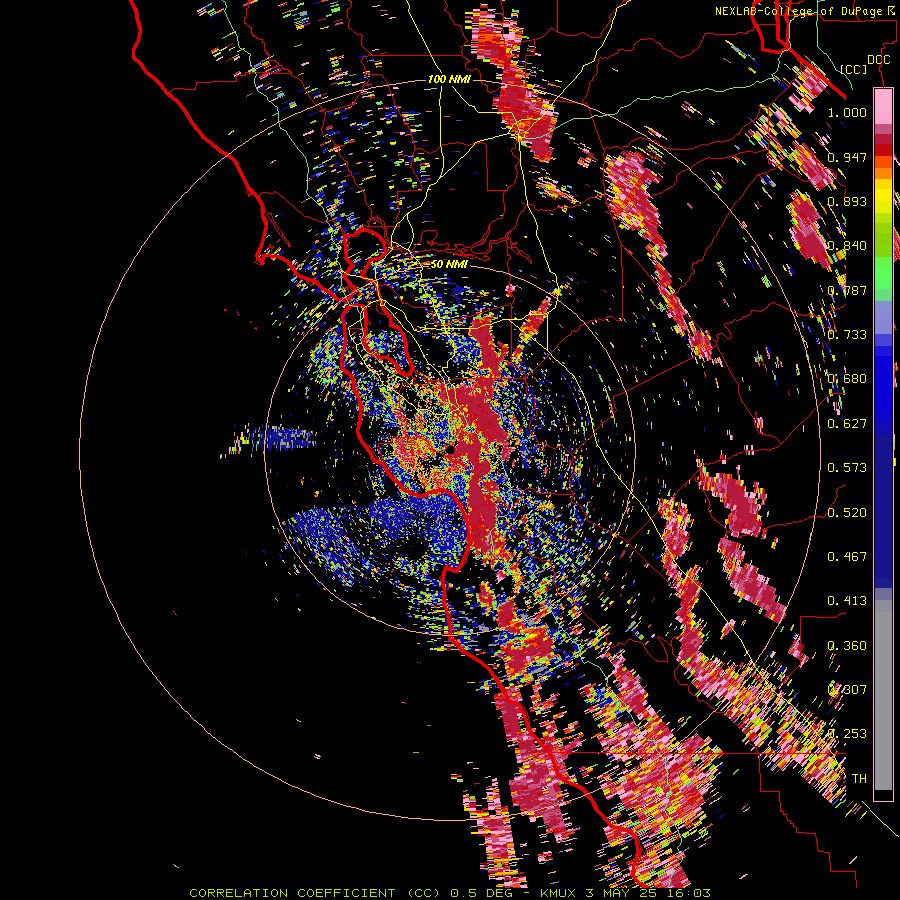Select the 0.253 scale value
This screenshot has height=900, width=900.
click(x=847, y=734)
